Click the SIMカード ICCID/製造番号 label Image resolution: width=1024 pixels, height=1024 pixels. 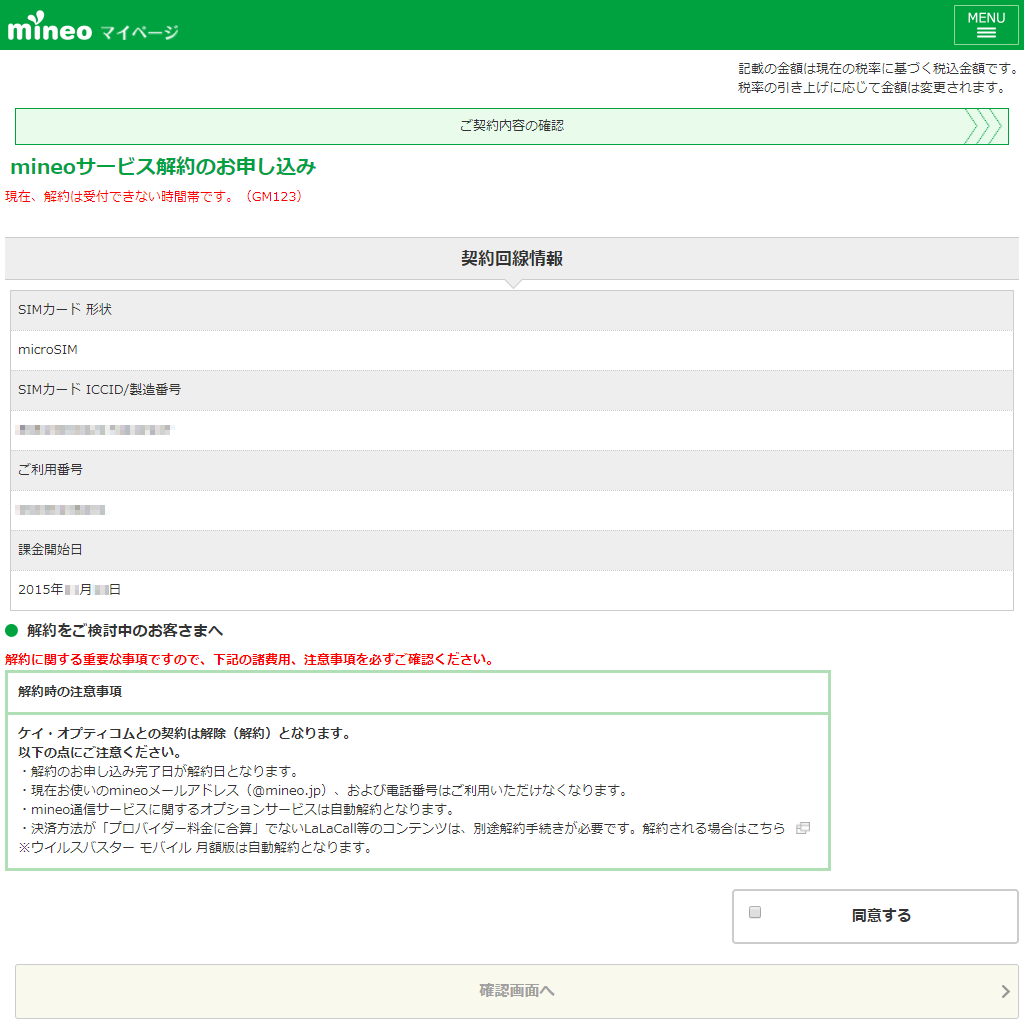pyautogui.click(x=99, y=390)
